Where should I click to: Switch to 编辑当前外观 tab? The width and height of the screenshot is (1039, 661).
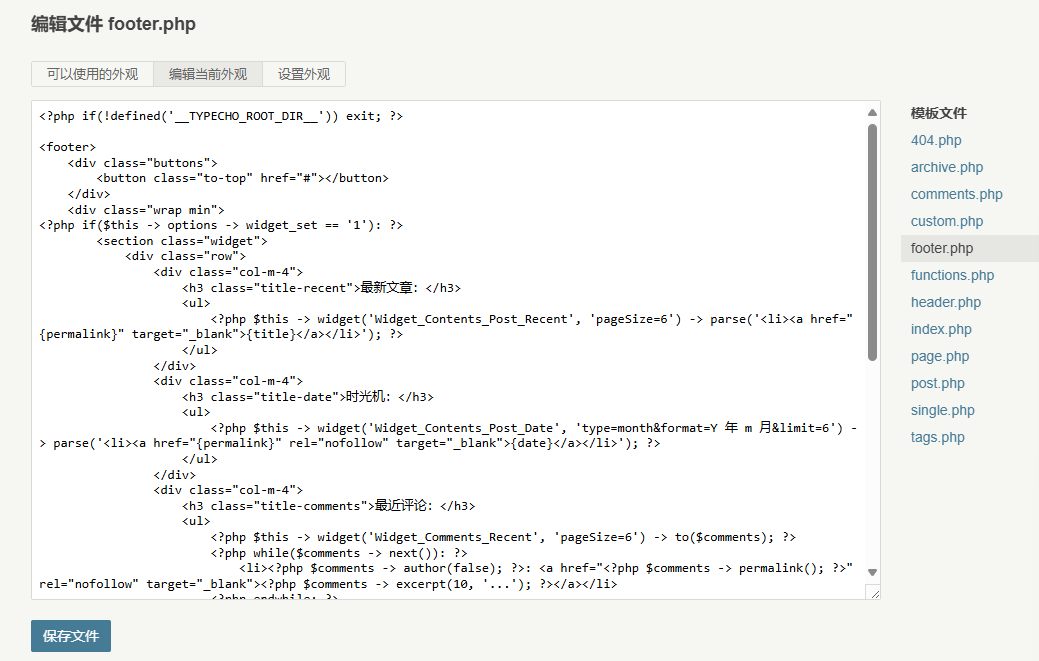(208, 74)
